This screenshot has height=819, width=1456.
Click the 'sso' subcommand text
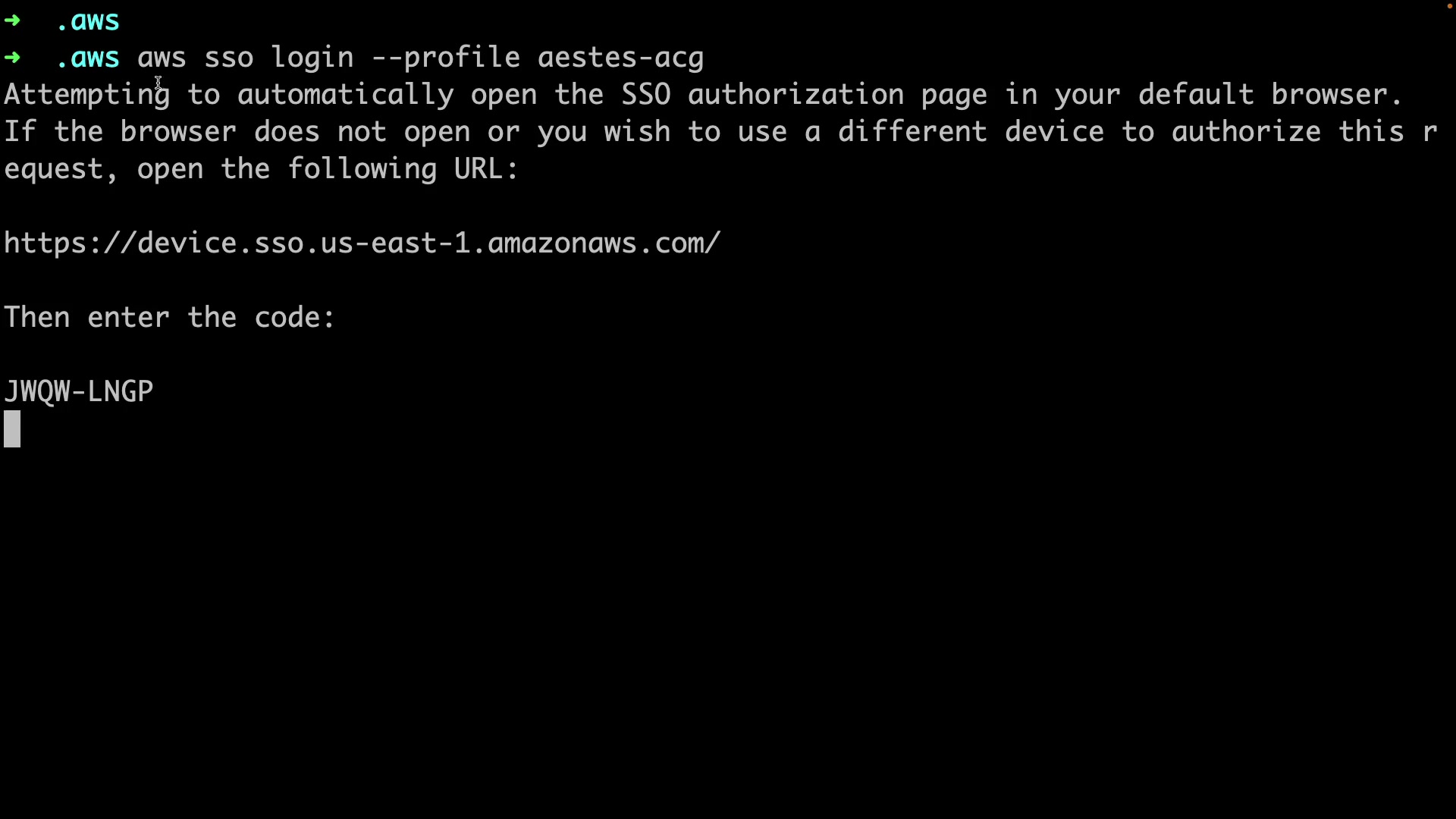point(229,58)
